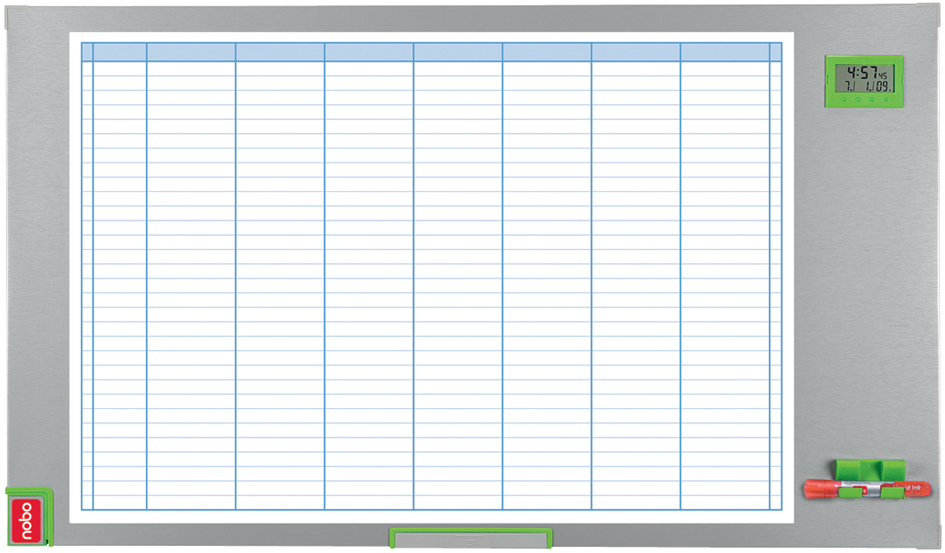
Task: Click the digital clock time display
Action: (x=860, y=73)
